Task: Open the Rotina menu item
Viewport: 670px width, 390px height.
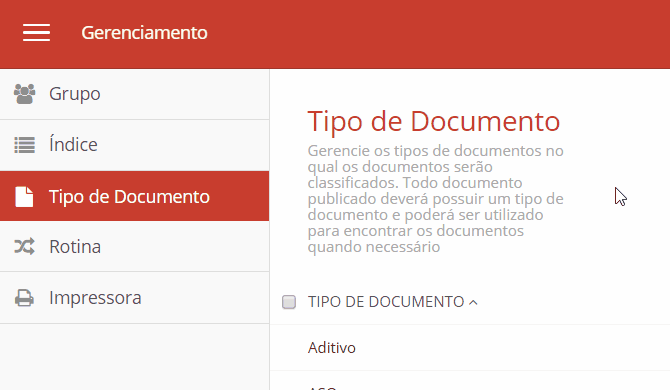Action: 135,246
